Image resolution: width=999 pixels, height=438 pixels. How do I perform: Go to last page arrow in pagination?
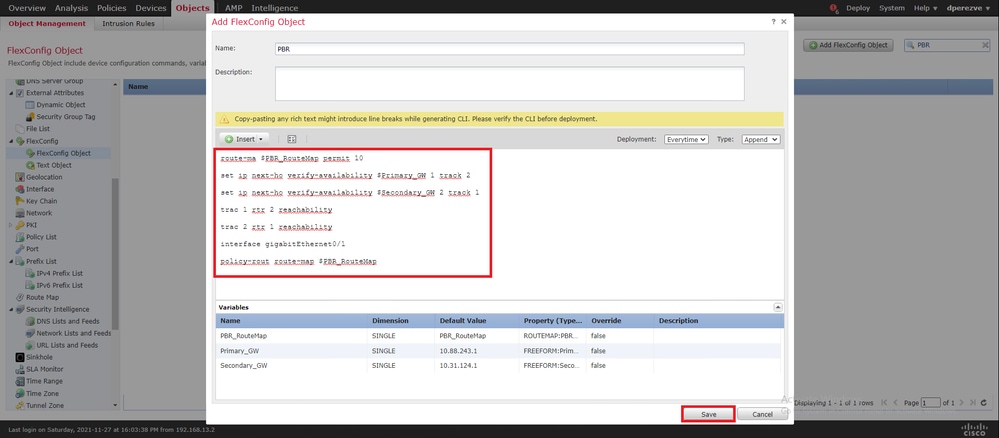coord(973,403)
